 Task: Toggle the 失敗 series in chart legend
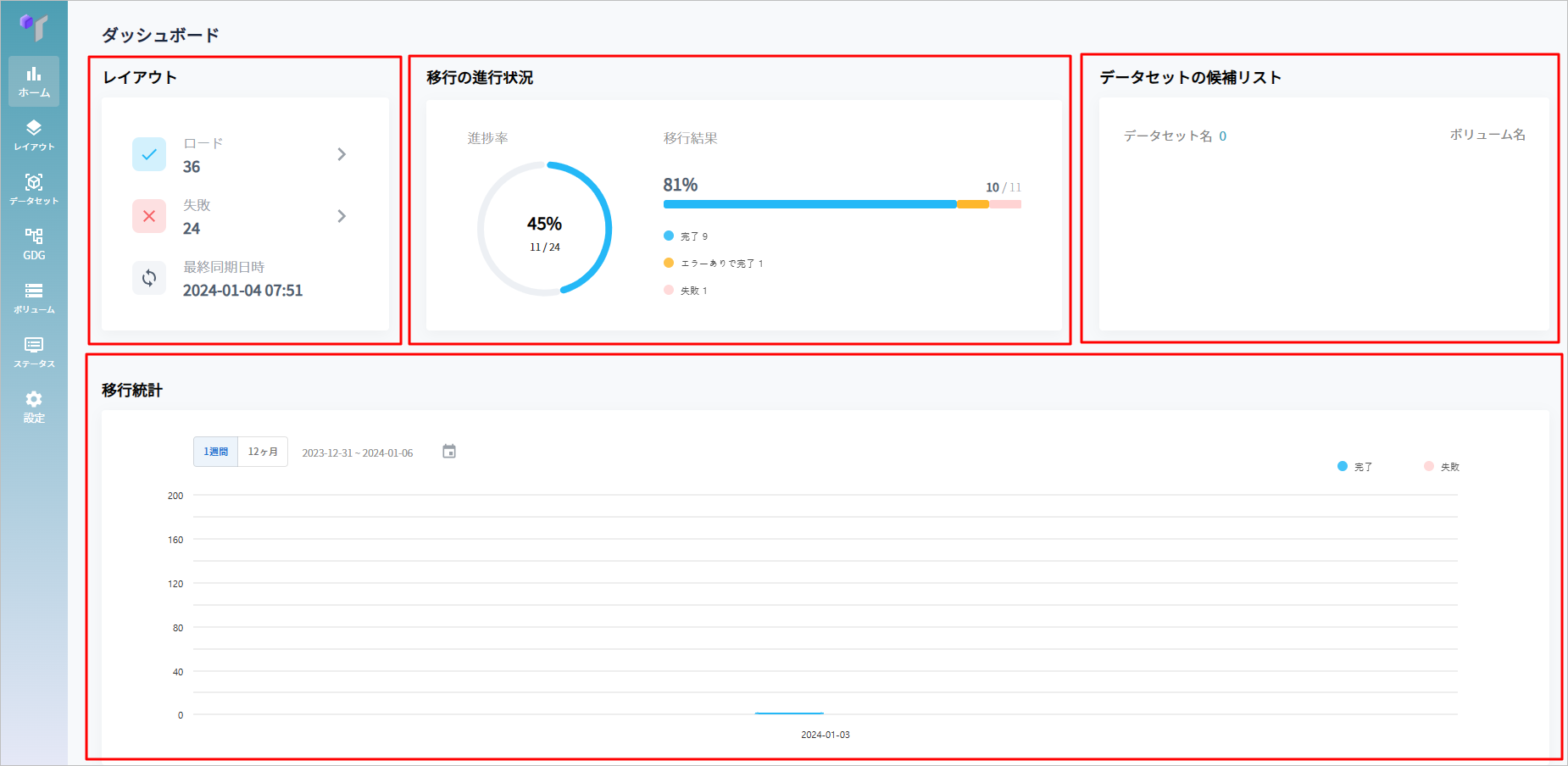coord(1442,467)
